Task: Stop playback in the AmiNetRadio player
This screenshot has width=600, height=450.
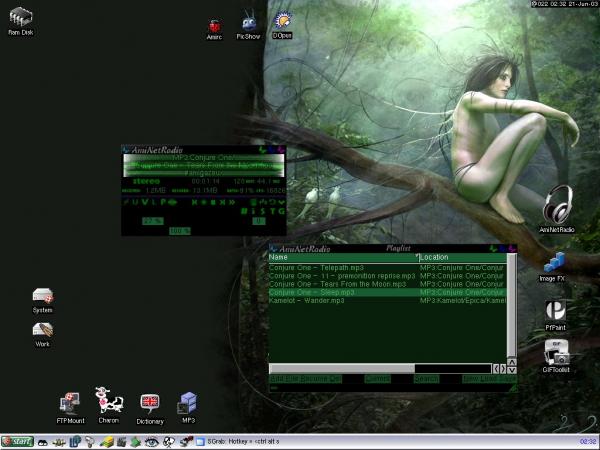Action: point(213,202)
